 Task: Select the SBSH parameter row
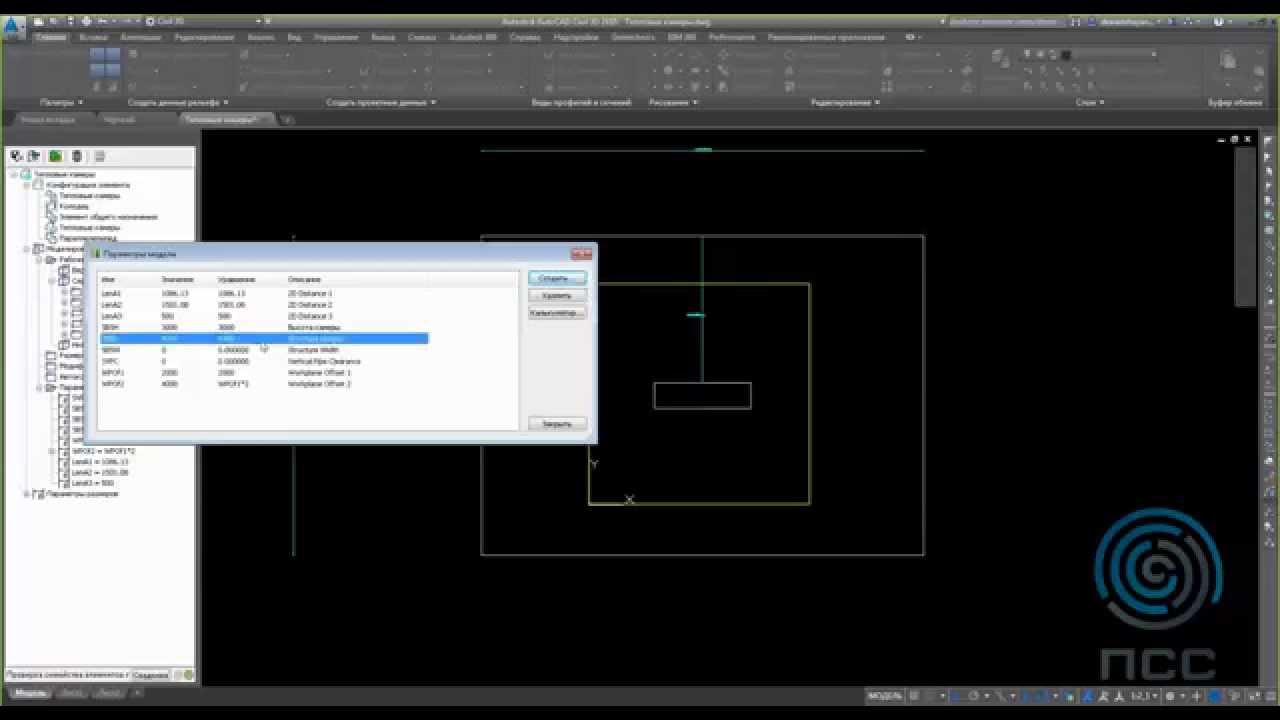coord(264,327)
